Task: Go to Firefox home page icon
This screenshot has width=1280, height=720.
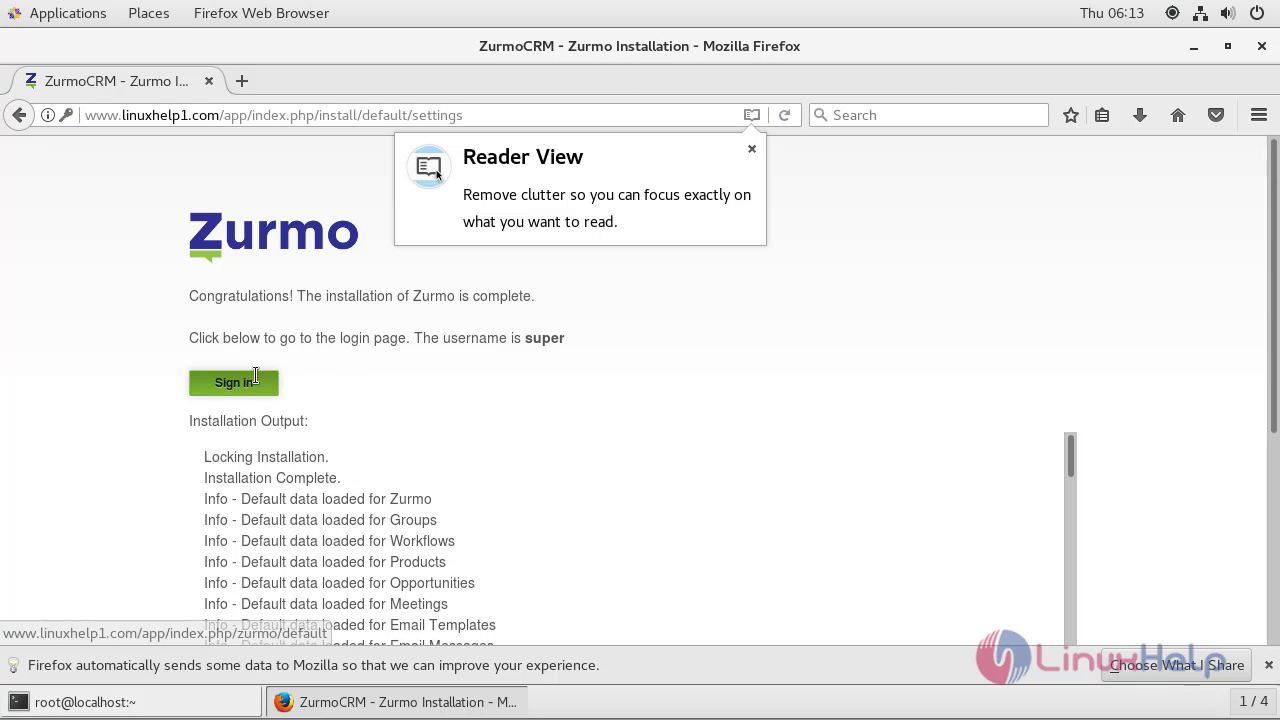Action: (x=1178, y=115)
